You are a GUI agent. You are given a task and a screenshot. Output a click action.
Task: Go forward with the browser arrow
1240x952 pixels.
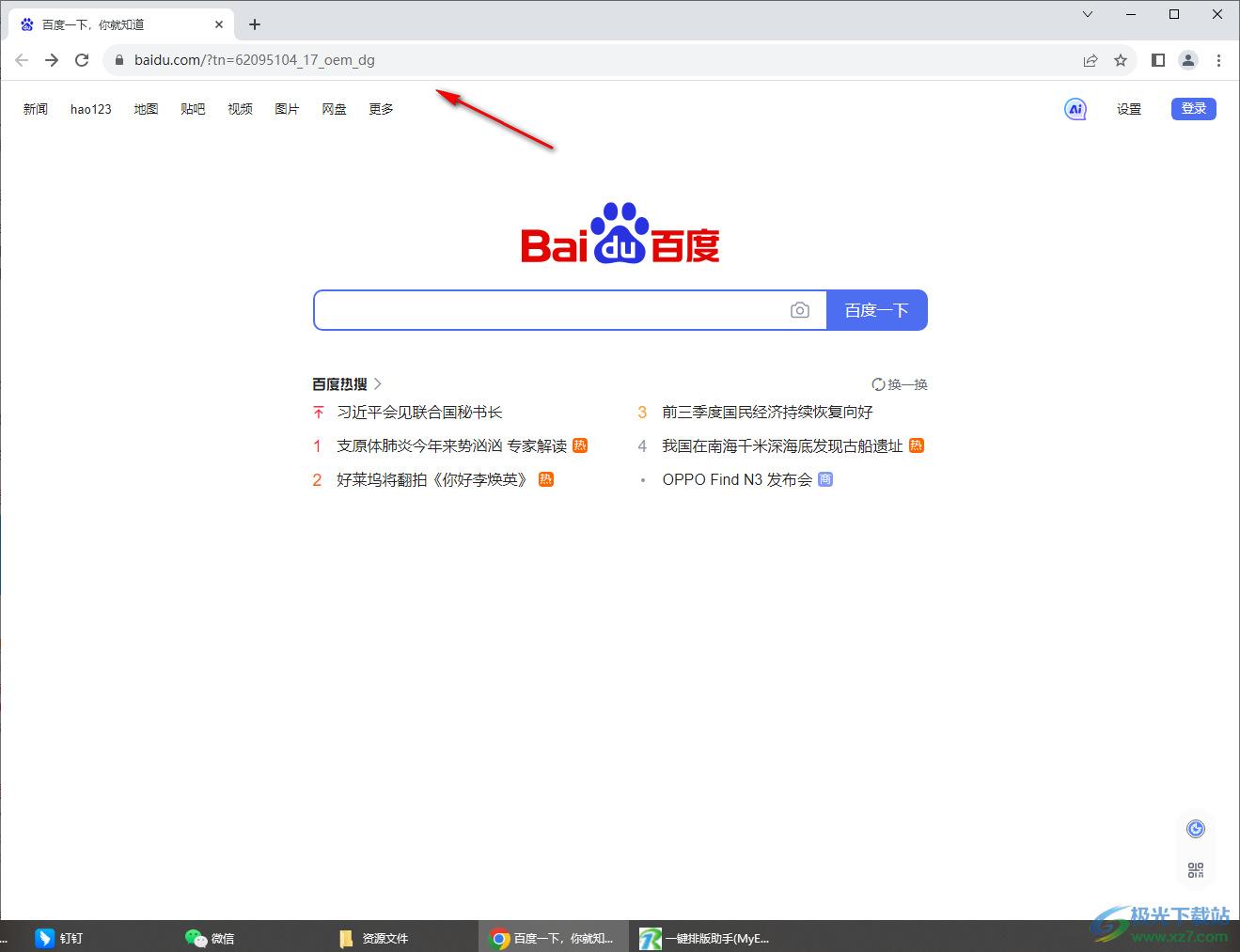(52, 60)
